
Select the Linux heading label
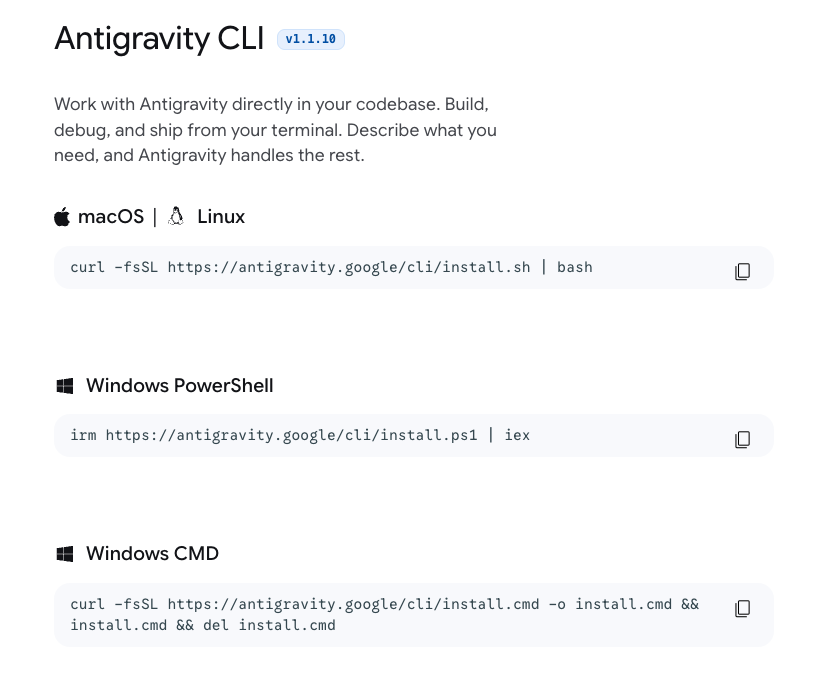tap(221, 217)
